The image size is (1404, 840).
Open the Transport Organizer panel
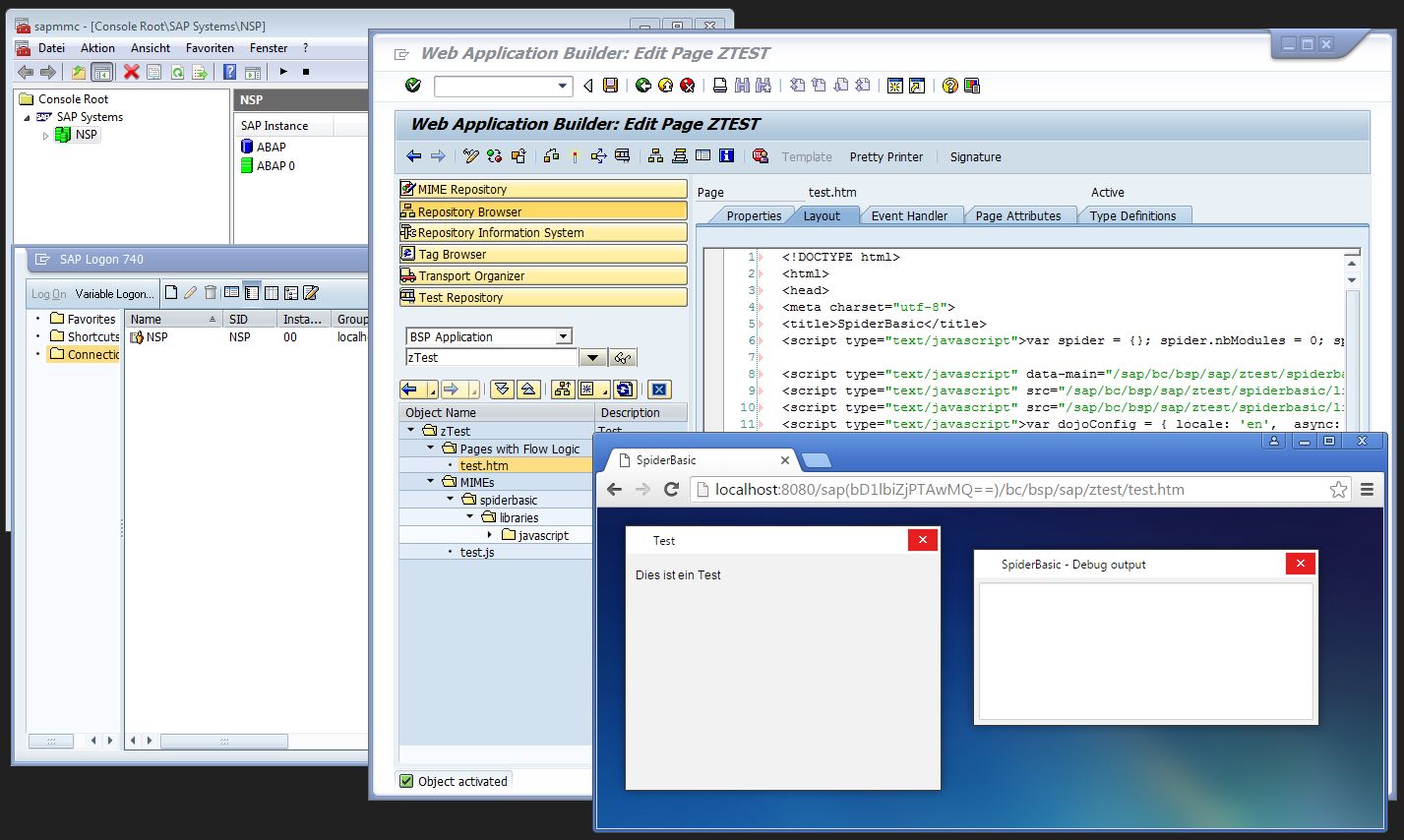click(x=543, y=275)
